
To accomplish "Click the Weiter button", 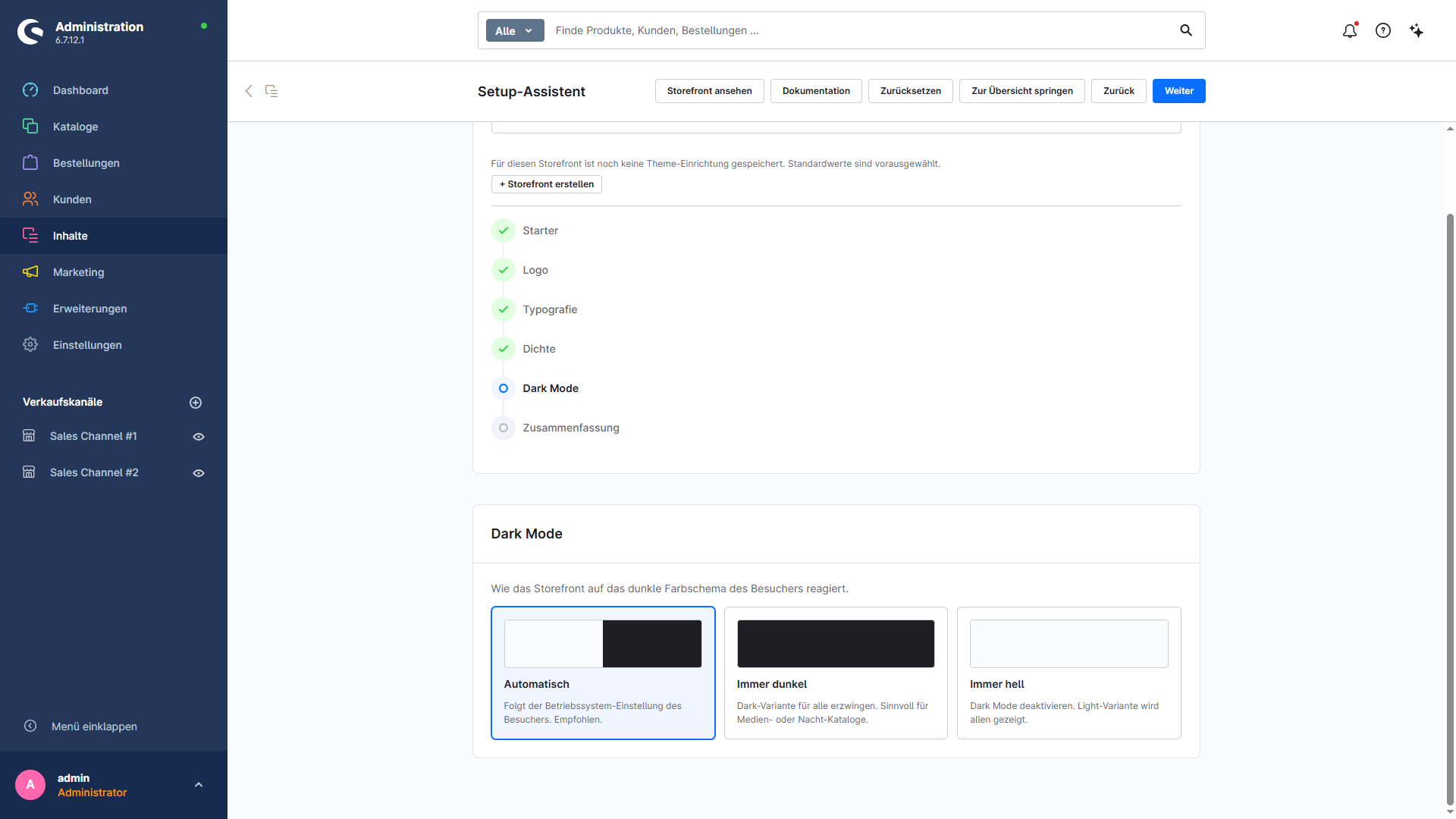I will click(1178, 91).
